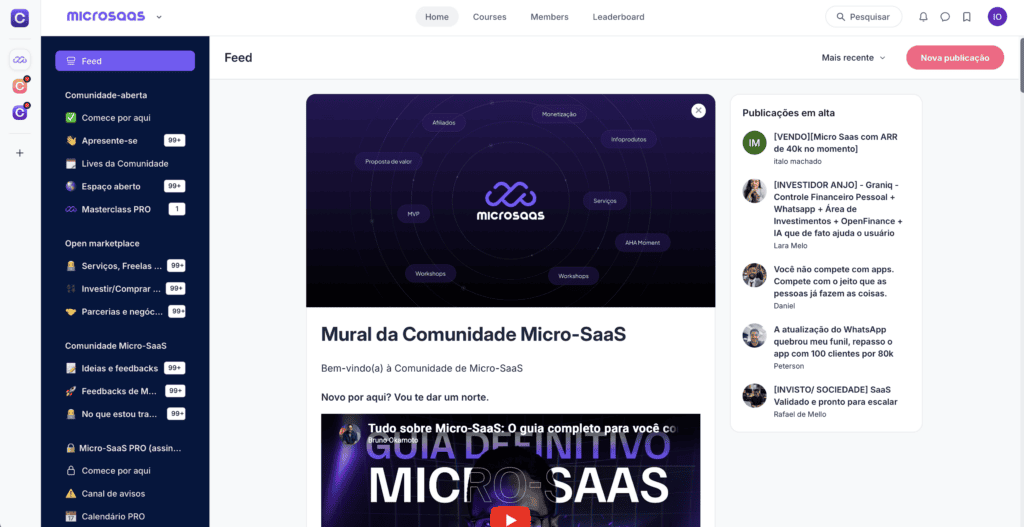Viewport: 1024px width, 527px height.
Task: Click the microsaas wordmark logo in header
Action: point(106,17)
